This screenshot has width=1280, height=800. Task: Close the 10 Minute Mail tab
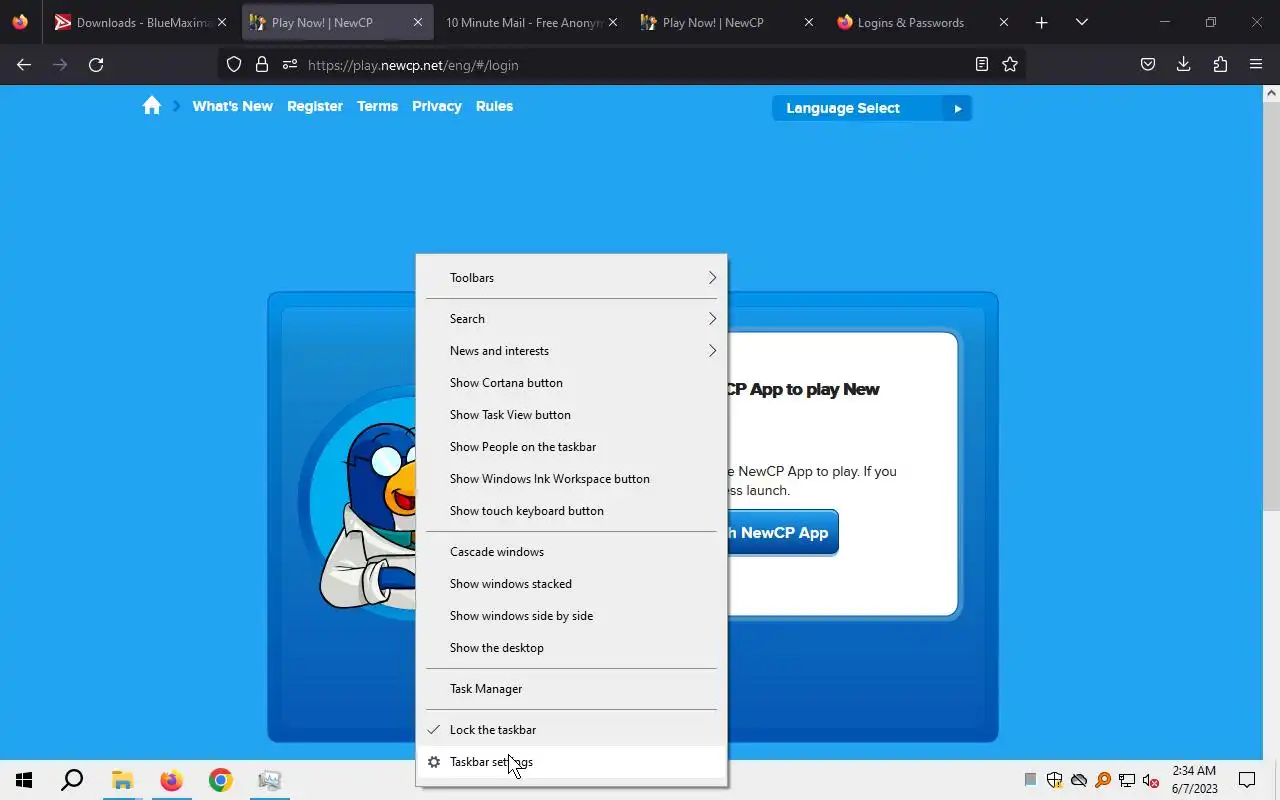(613, 22)
